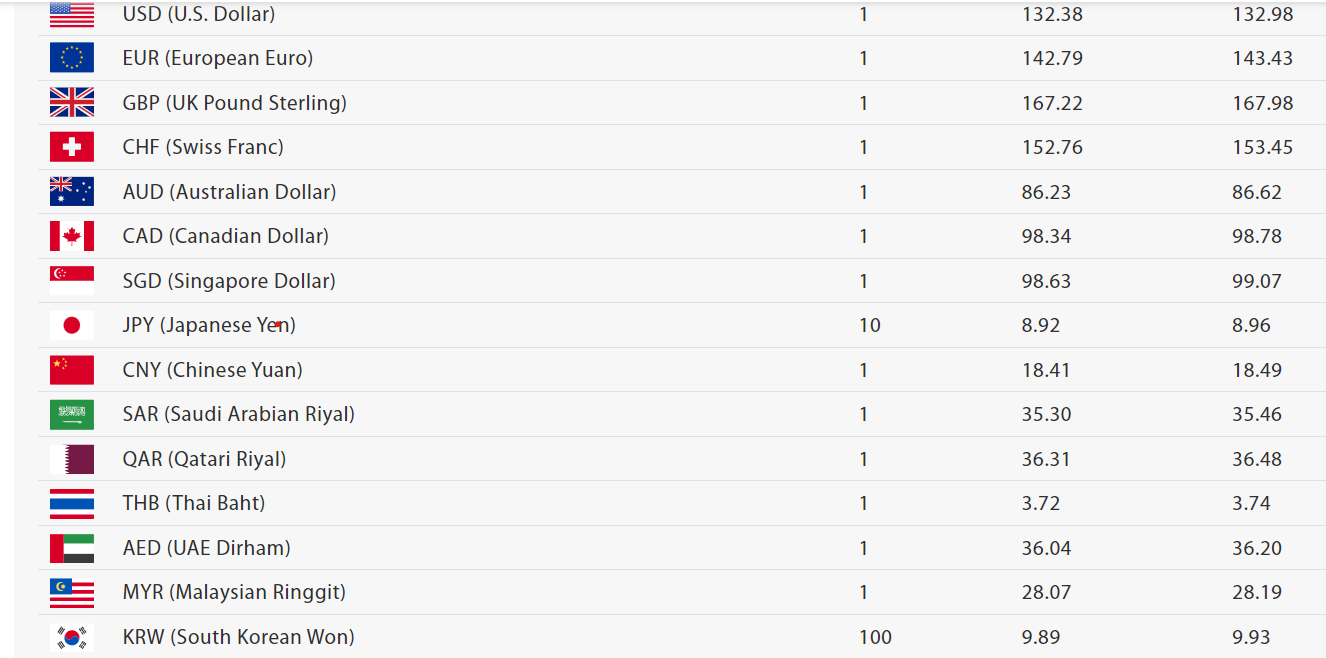This screenshot has width=1326, height=658.
Task: Click the KRW unit value 100
Action: [875, 637]
